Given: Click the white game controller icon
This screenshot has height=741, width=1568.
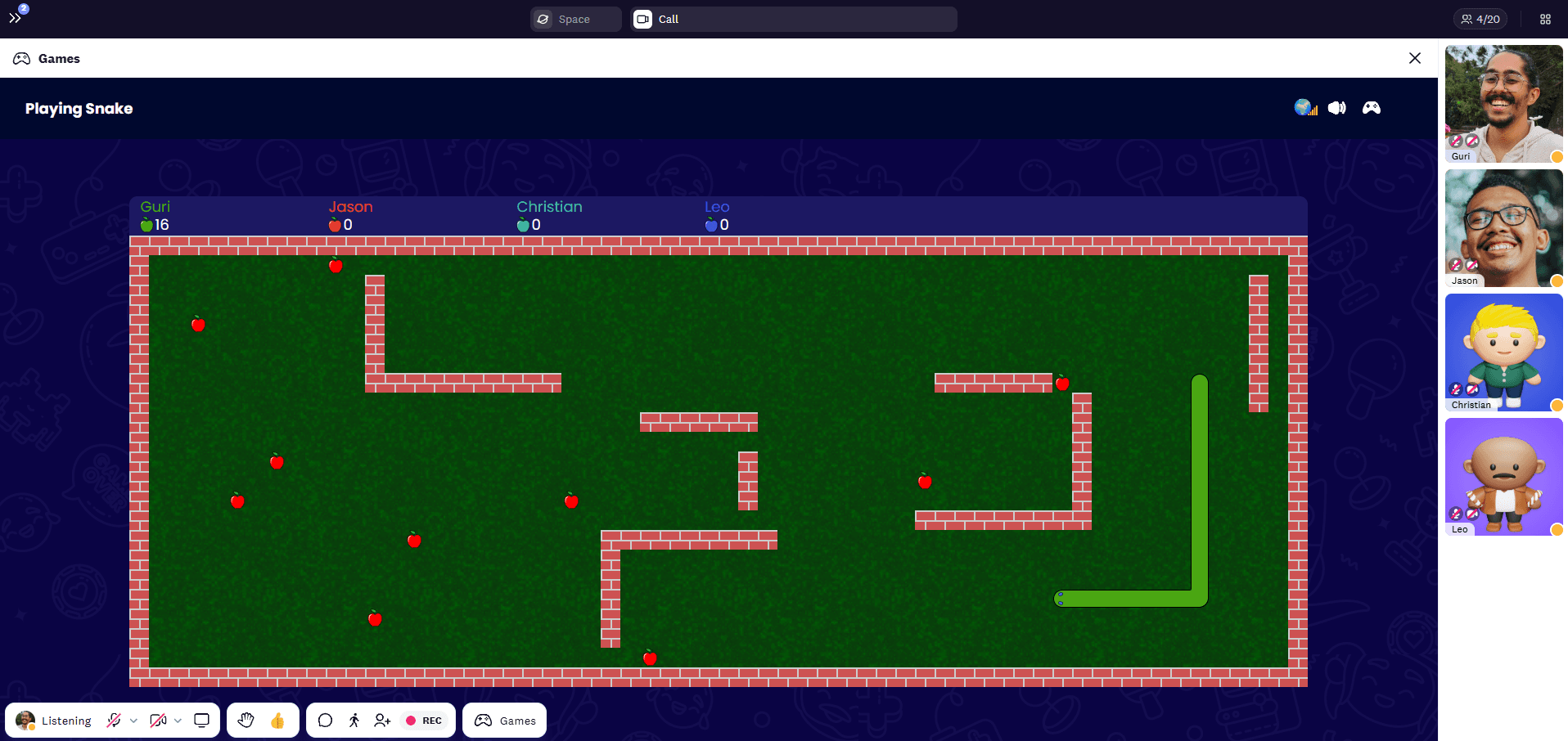Looking at the screenshot, I should point(1371,108).
